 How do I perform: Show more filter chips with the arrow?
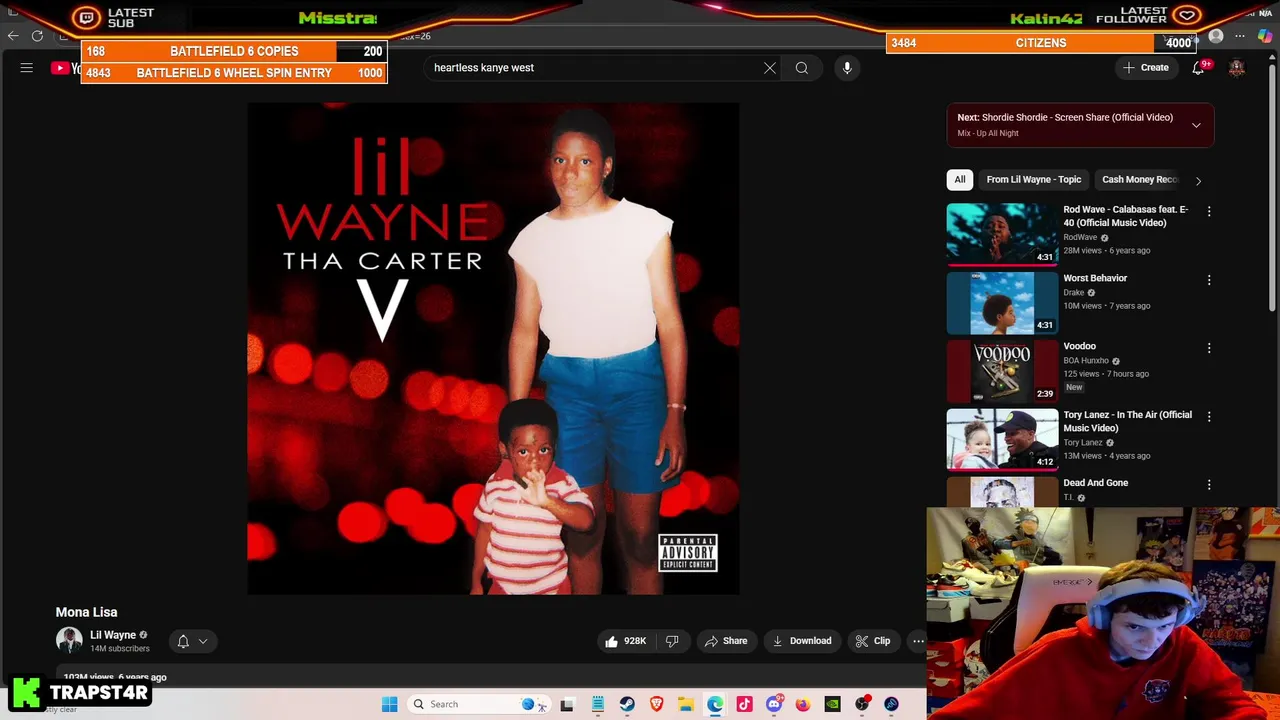(1198, 181)
